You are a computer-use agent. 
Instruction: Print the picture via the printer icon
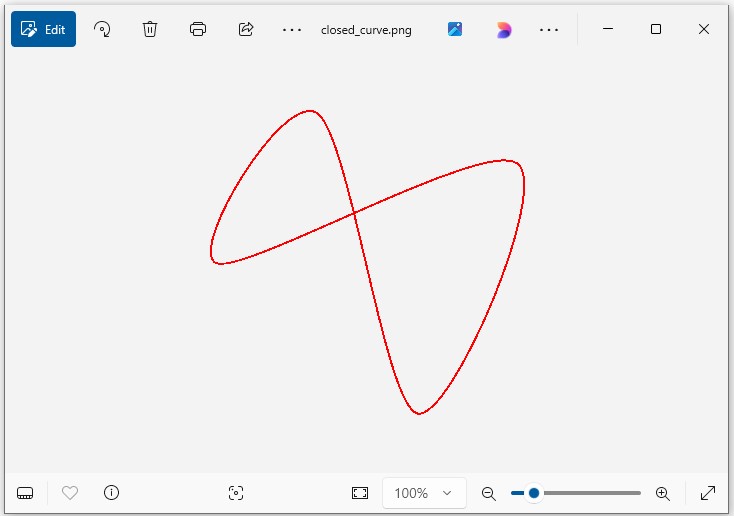[198, 29]
